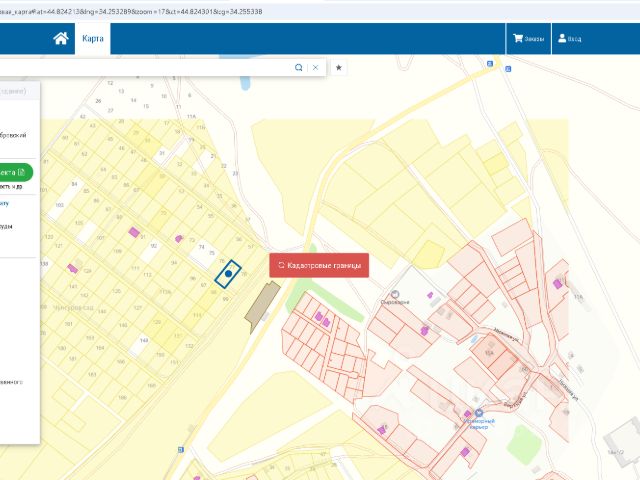640x480 pixels.
Task: Clear the search field with X
Action: 315,67
